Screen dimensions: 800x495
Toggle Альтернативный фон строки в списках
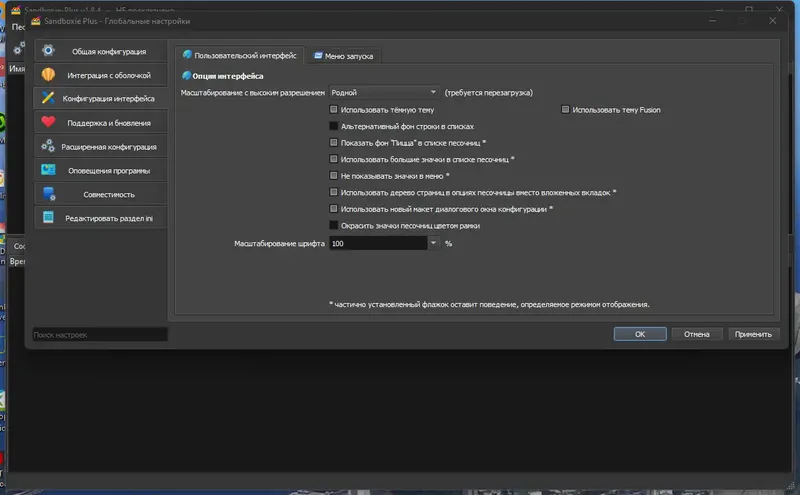(x=334, y=126)
